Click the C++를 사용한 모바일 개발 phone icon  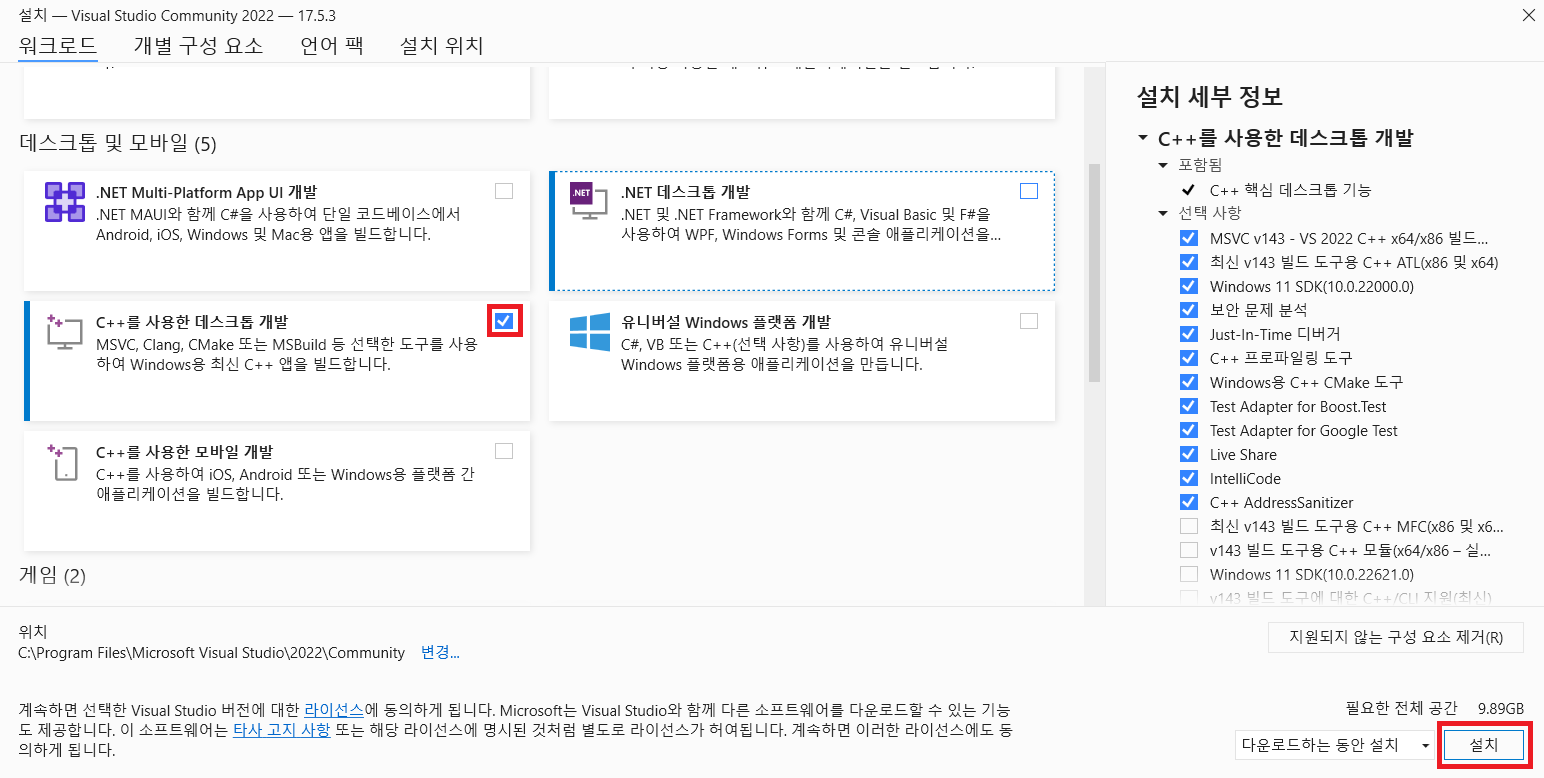(x=63, y=462)
